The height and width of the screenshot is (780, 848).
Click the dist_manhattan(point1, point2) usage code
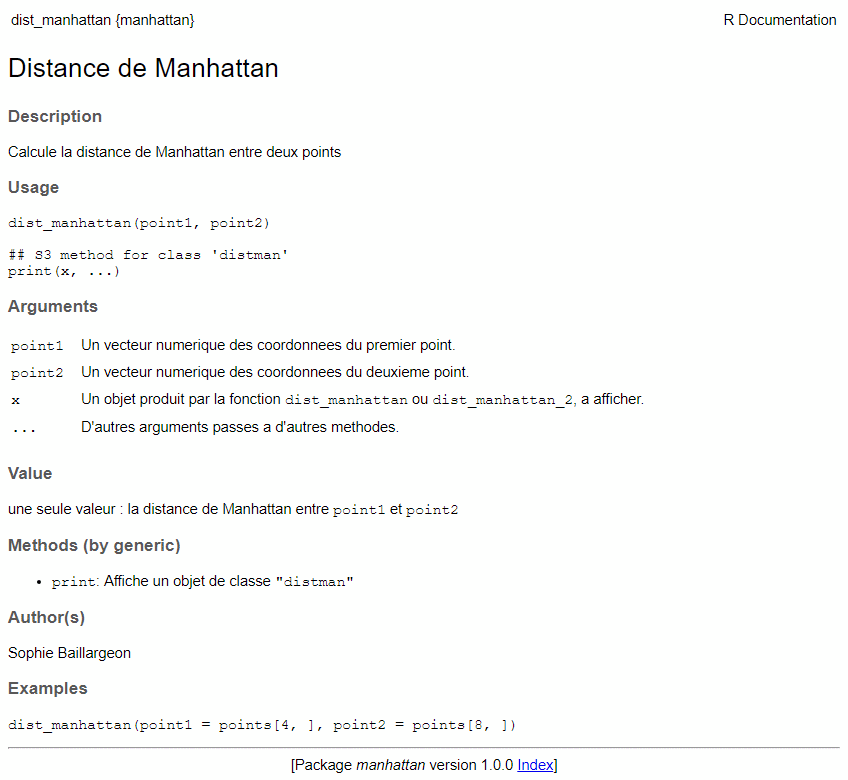coord(139,223)
